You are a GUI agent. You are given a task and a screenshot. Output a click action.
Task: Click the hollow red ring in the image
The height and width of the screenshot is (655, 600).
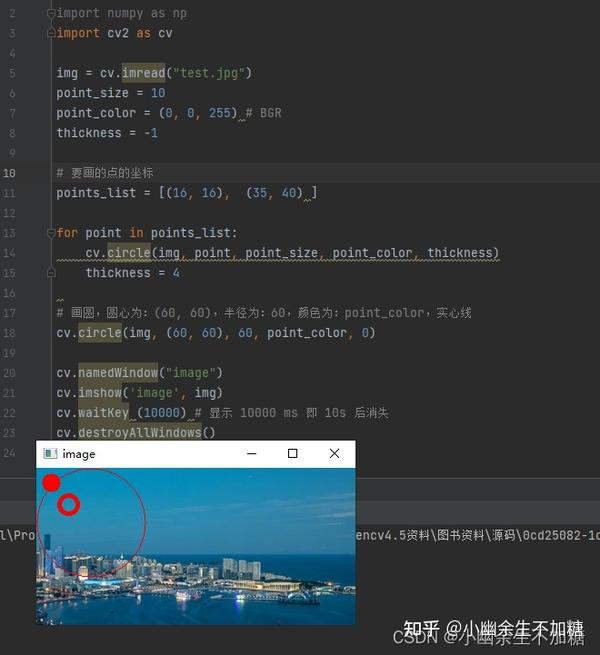[69, 505]
